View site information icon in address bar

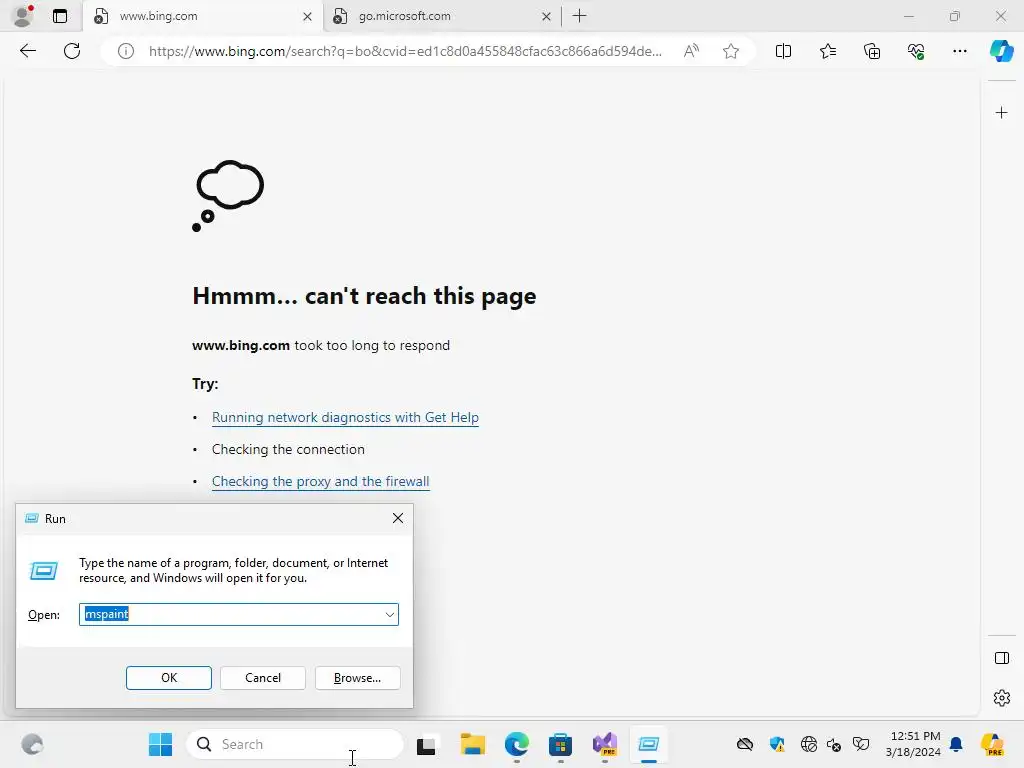pos(125,51)
